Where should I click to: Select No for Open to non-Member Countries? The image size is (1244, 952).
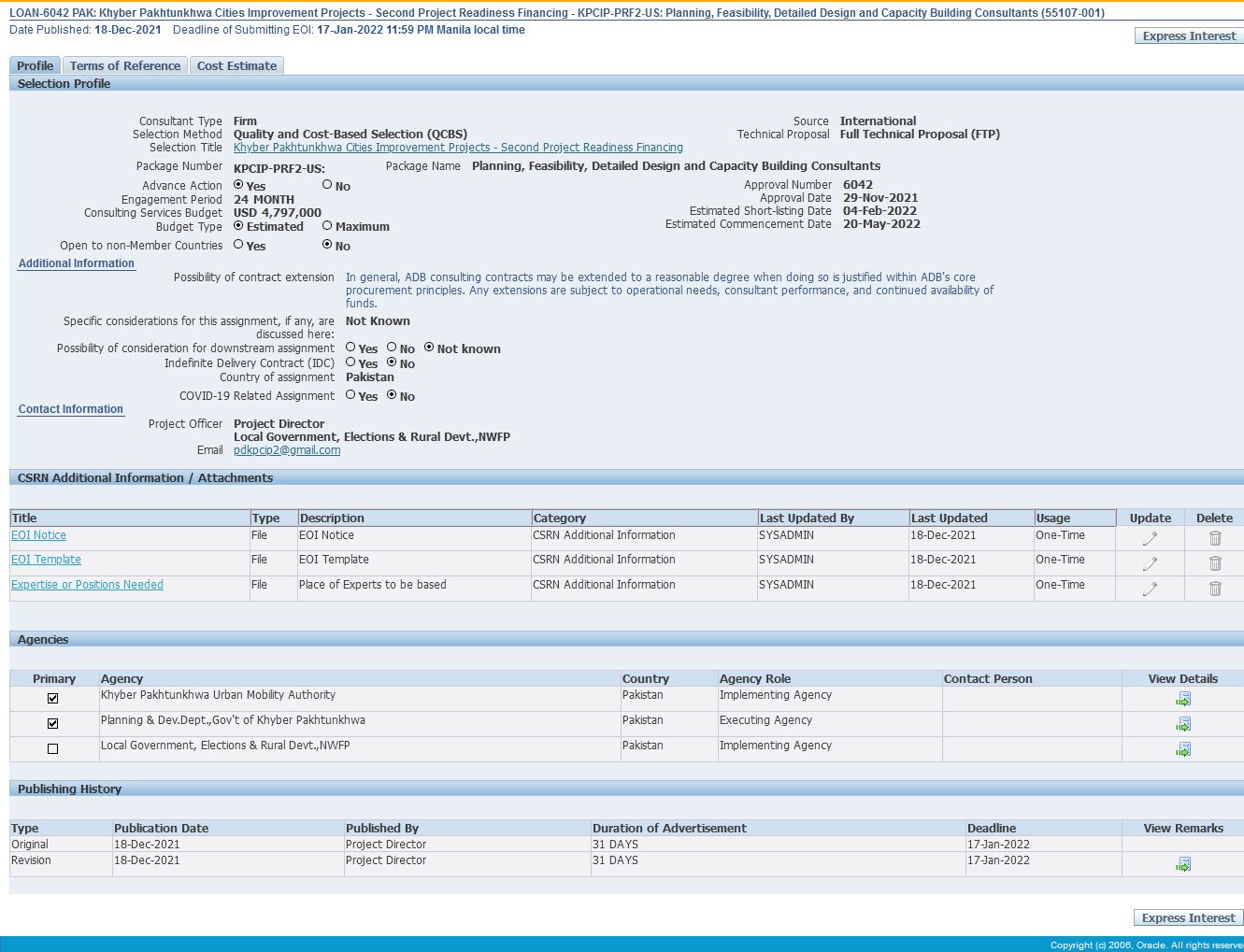click(327, 245)
